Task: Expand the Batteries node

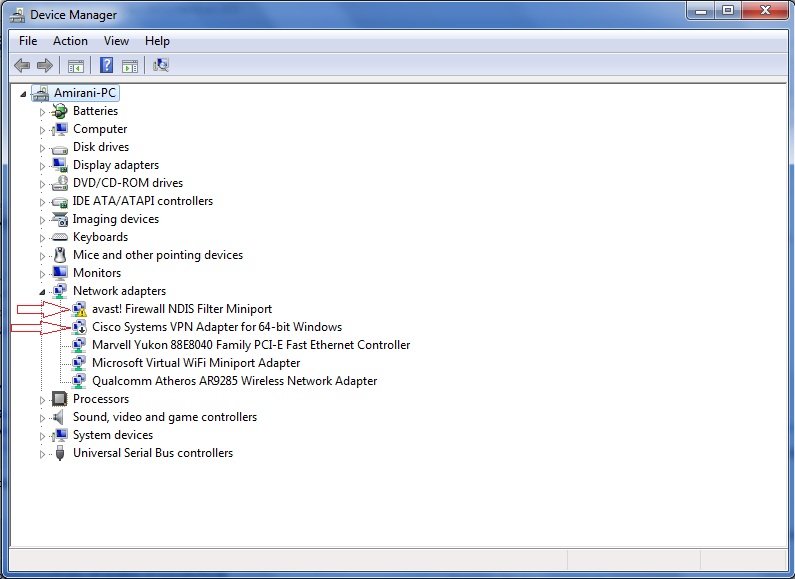Action: tap(42, 112)
